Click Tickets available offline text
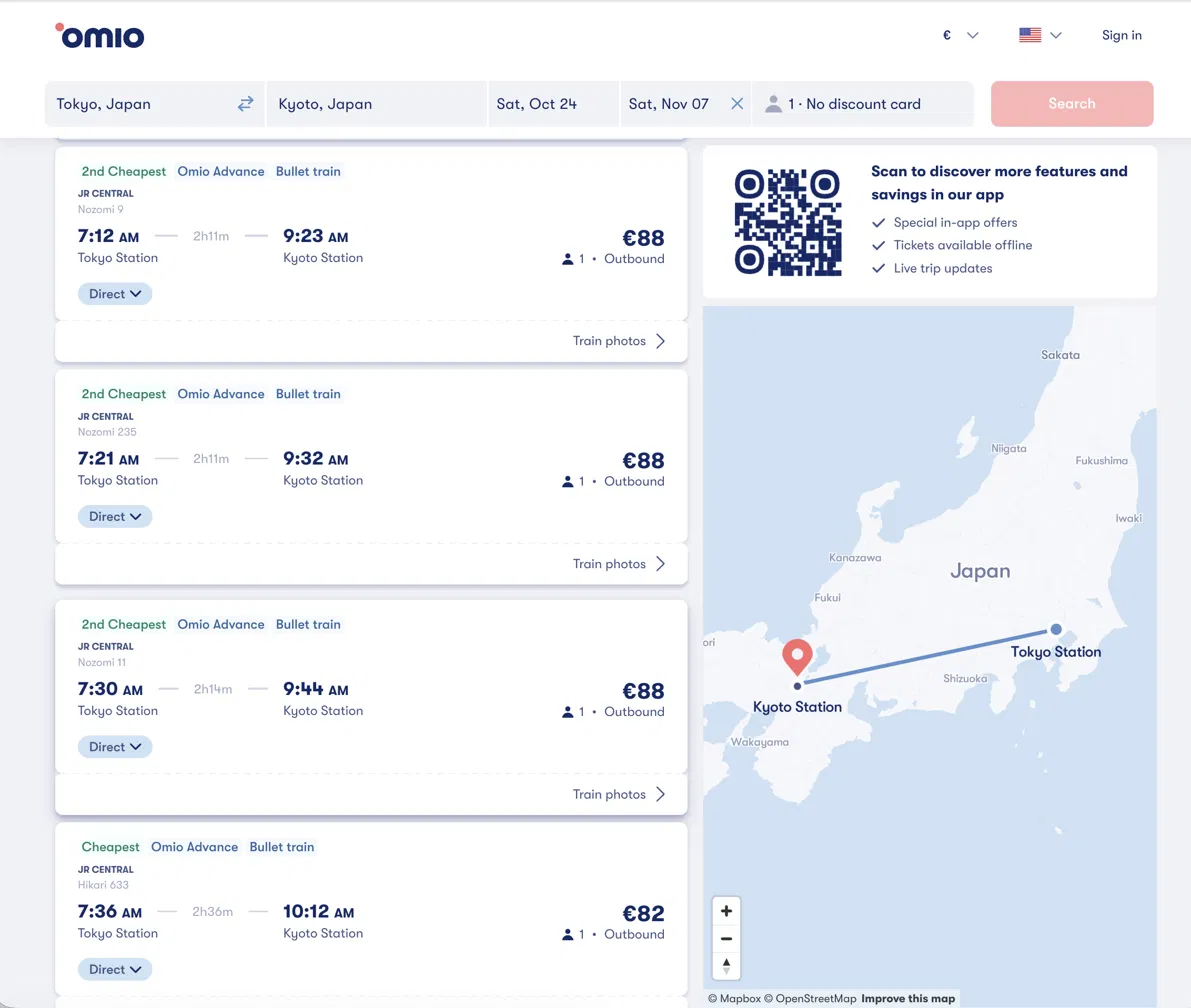This screenshot has height=1008, width=1191. [x=962, y=245]
